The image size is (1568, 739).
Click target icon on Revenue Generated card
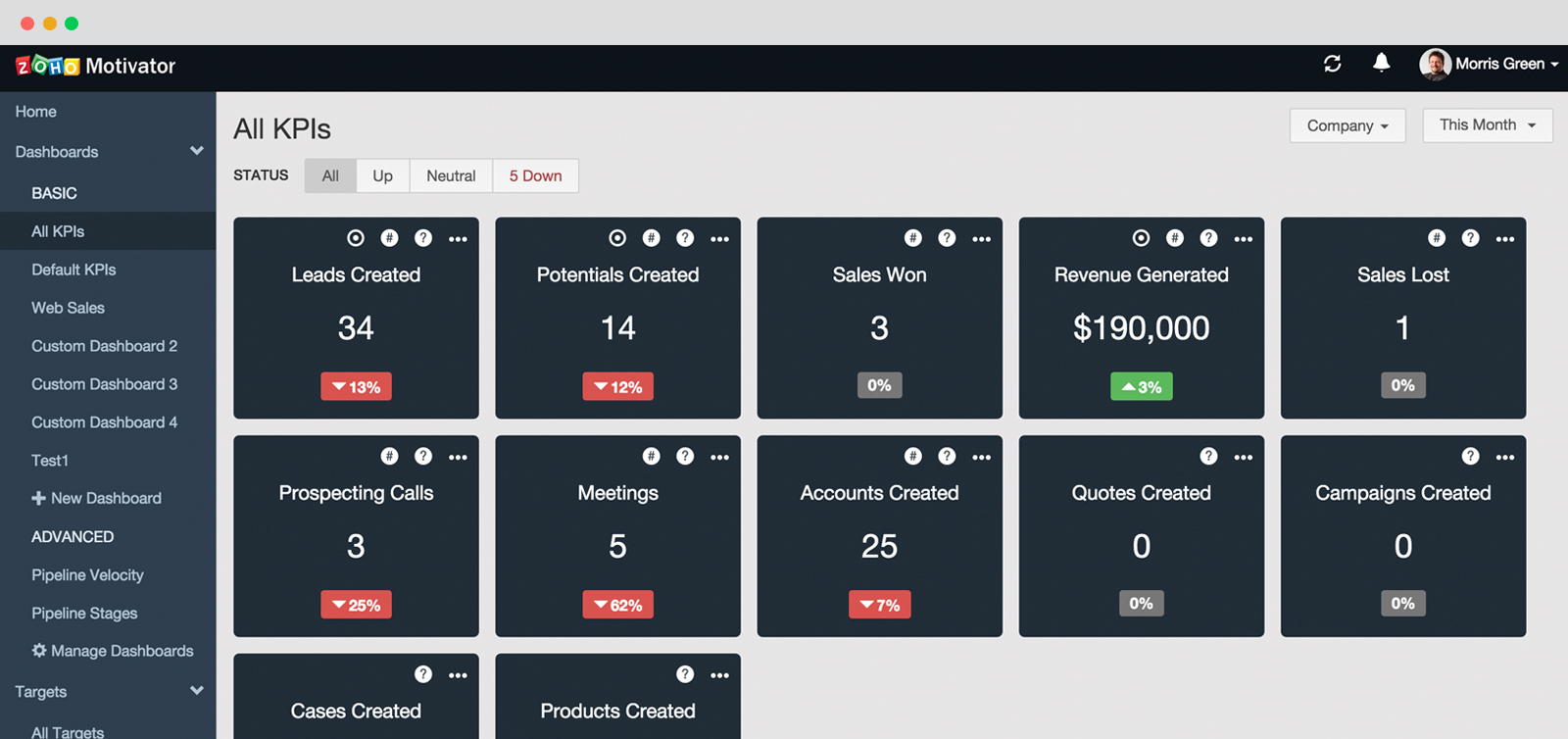[x=1141, y=238]
